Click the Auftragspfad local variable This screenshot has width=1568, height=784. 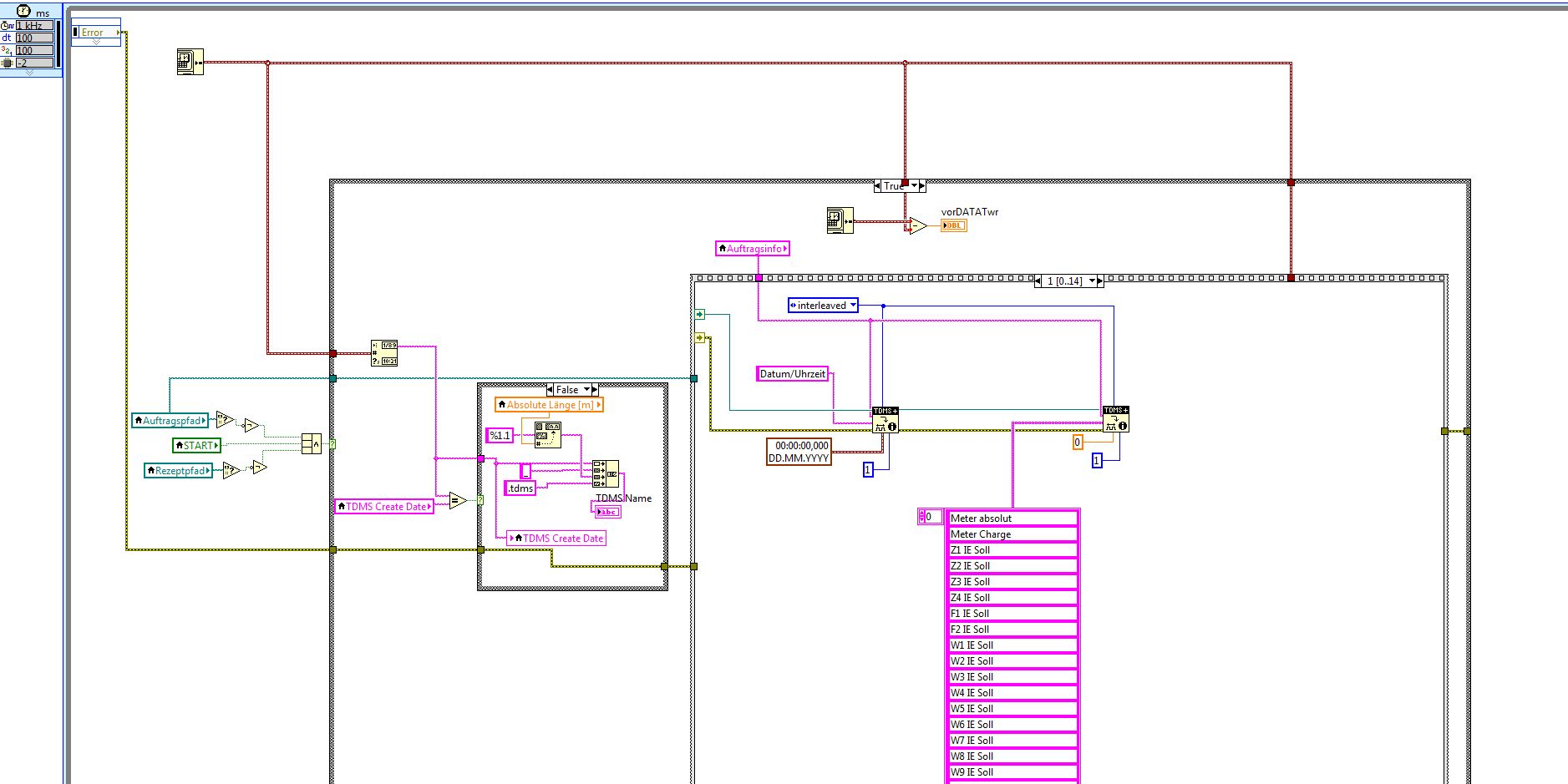coord(170,421)
